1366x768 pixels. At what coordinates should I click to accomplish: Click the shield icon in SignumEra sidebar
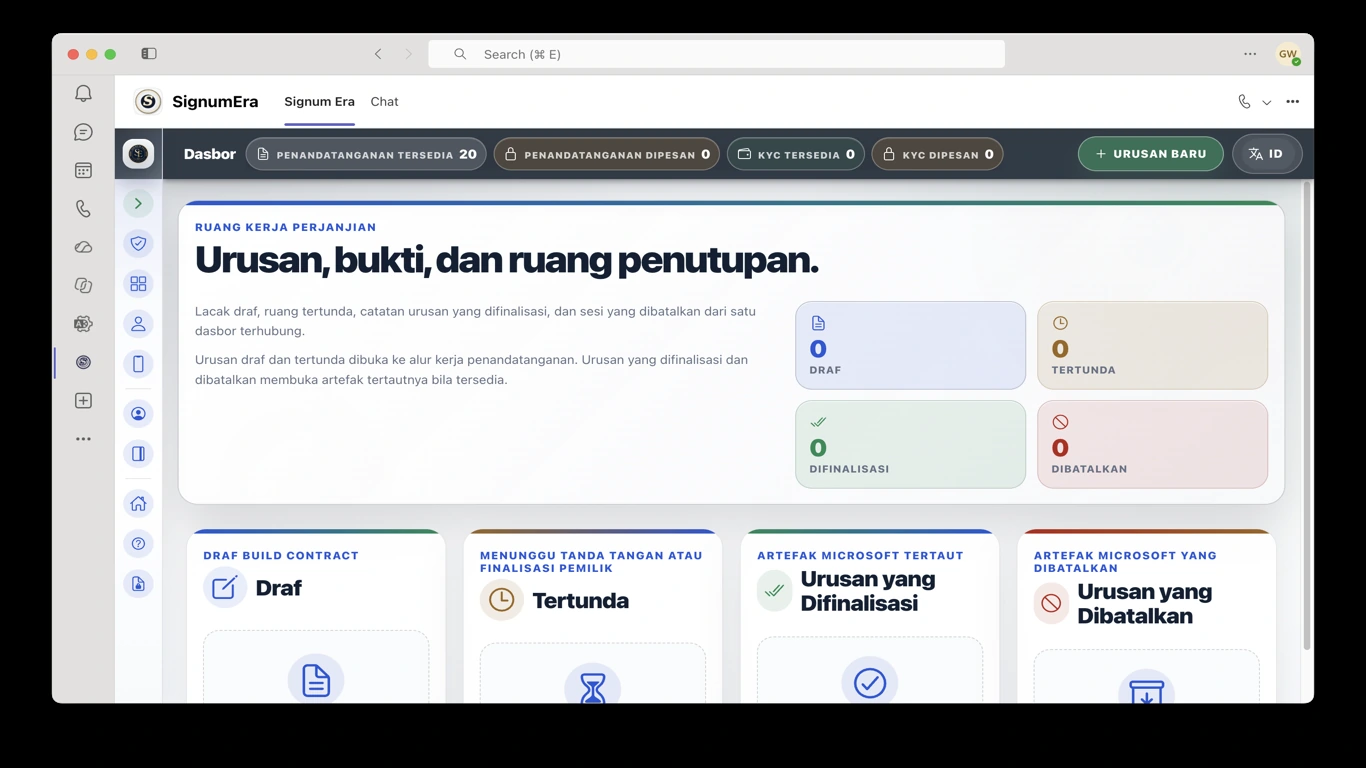click(138, 243)
